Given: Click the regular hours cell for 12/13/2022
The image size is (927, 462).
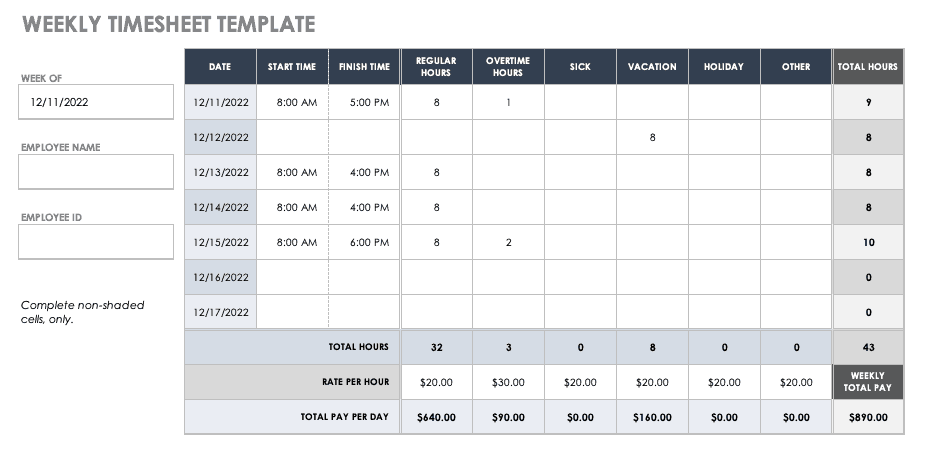Looking at the screenshot, I should [436, 172].
